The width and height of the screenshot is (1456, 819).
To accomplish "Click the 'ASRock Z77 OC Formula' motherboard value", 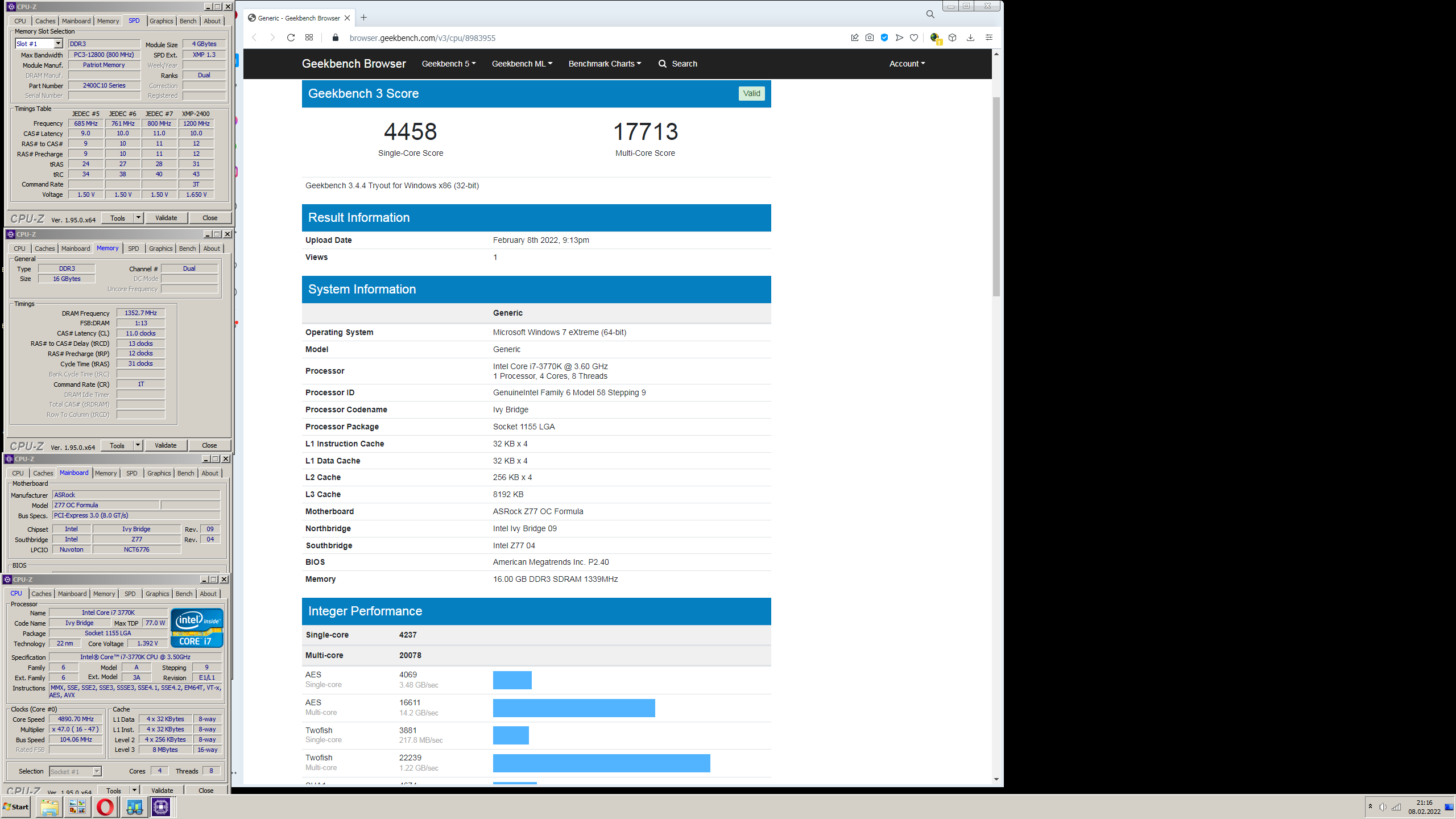I will [538, 511].
